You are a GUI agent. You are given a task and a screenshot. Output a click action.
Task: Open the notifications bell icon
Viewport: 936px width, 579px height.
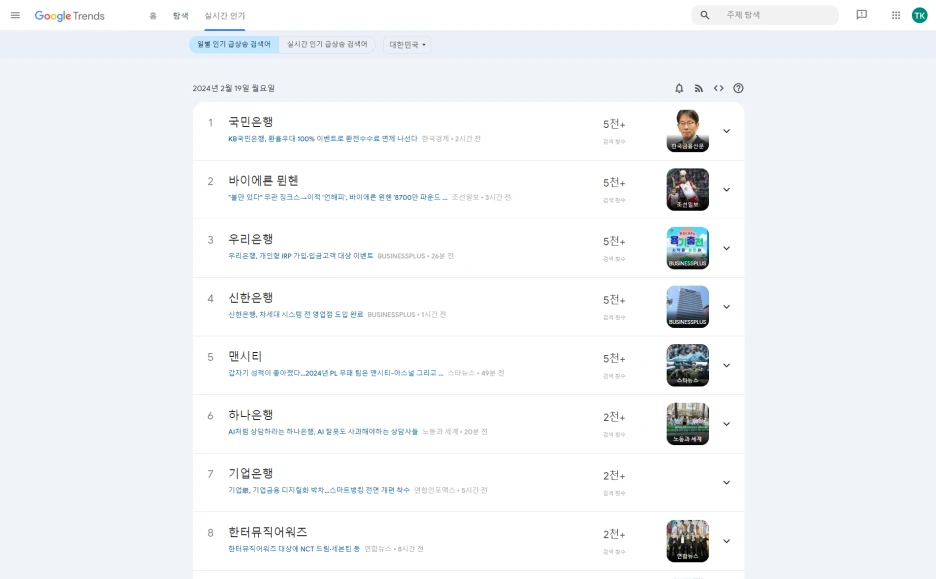680,88
